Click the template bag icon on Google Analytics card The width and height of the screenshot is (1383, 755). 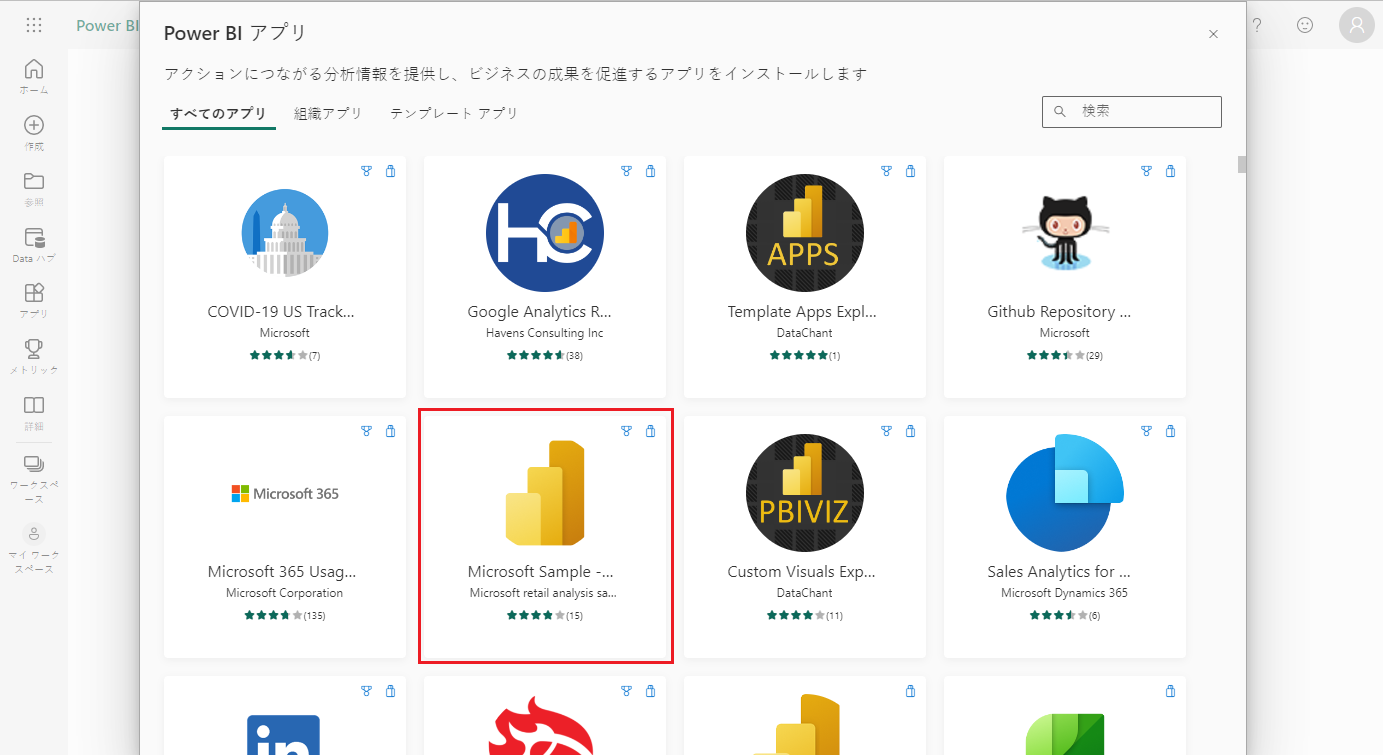coord(650,171)
